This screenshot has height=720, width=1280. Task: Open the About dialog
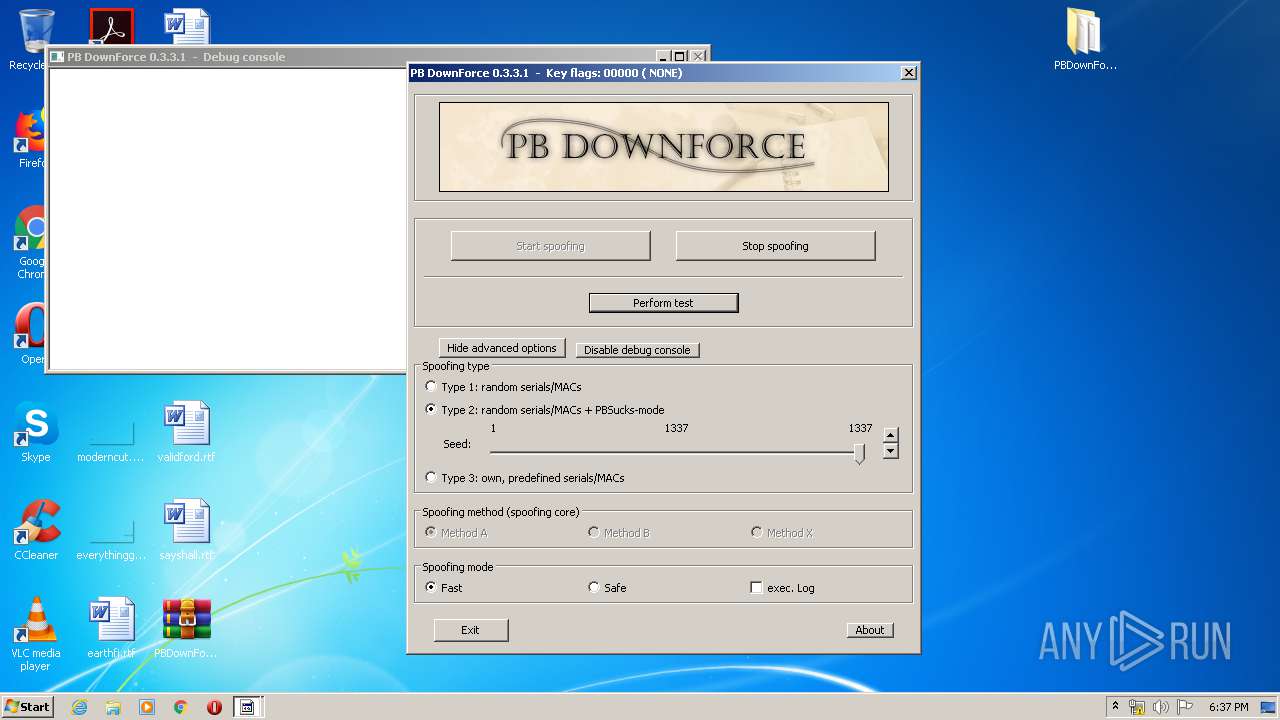(870, 630)
